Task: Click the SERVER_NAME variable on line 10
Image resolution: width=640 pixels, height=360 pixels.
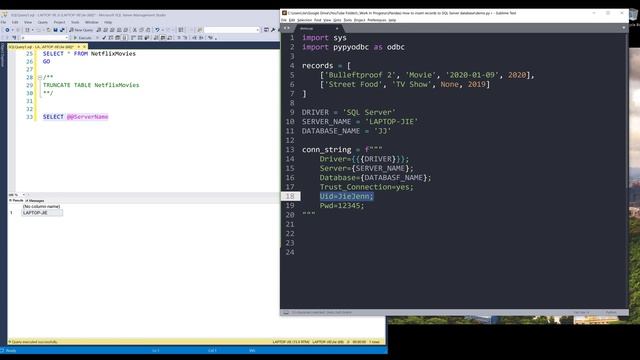Action: pos(327,122)
